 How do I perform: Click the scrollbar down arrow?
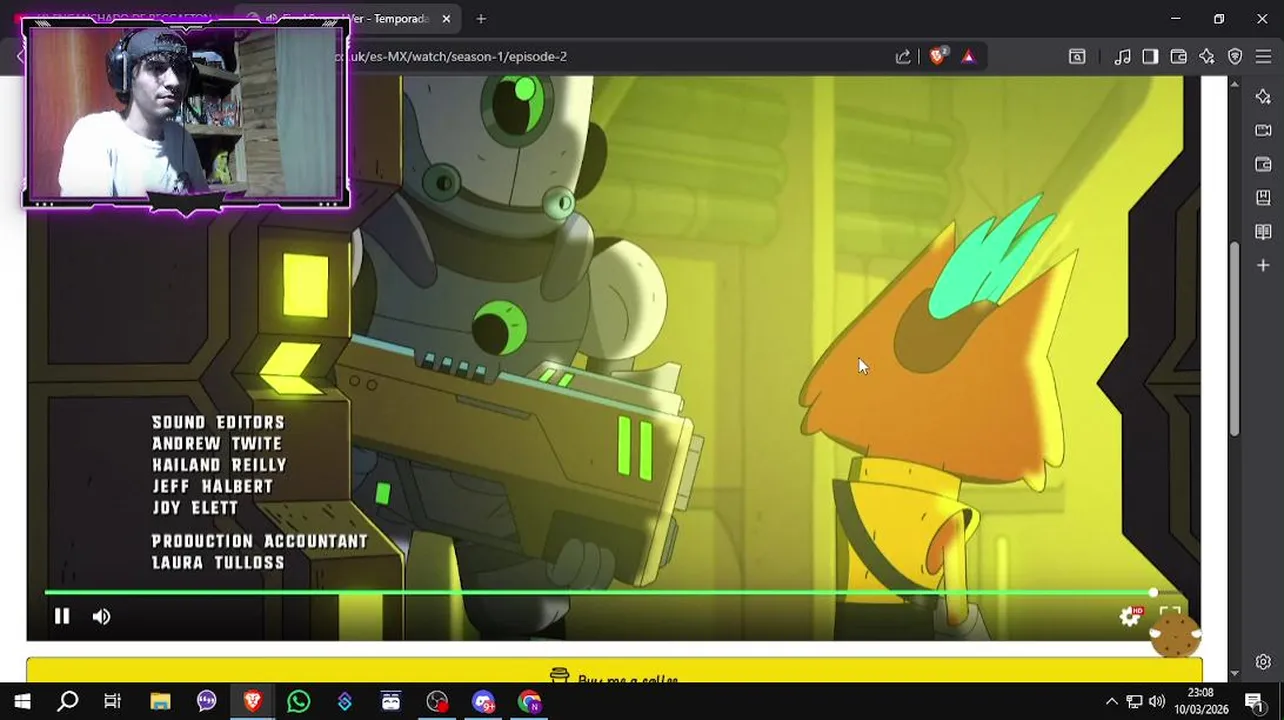[1235, 674]
